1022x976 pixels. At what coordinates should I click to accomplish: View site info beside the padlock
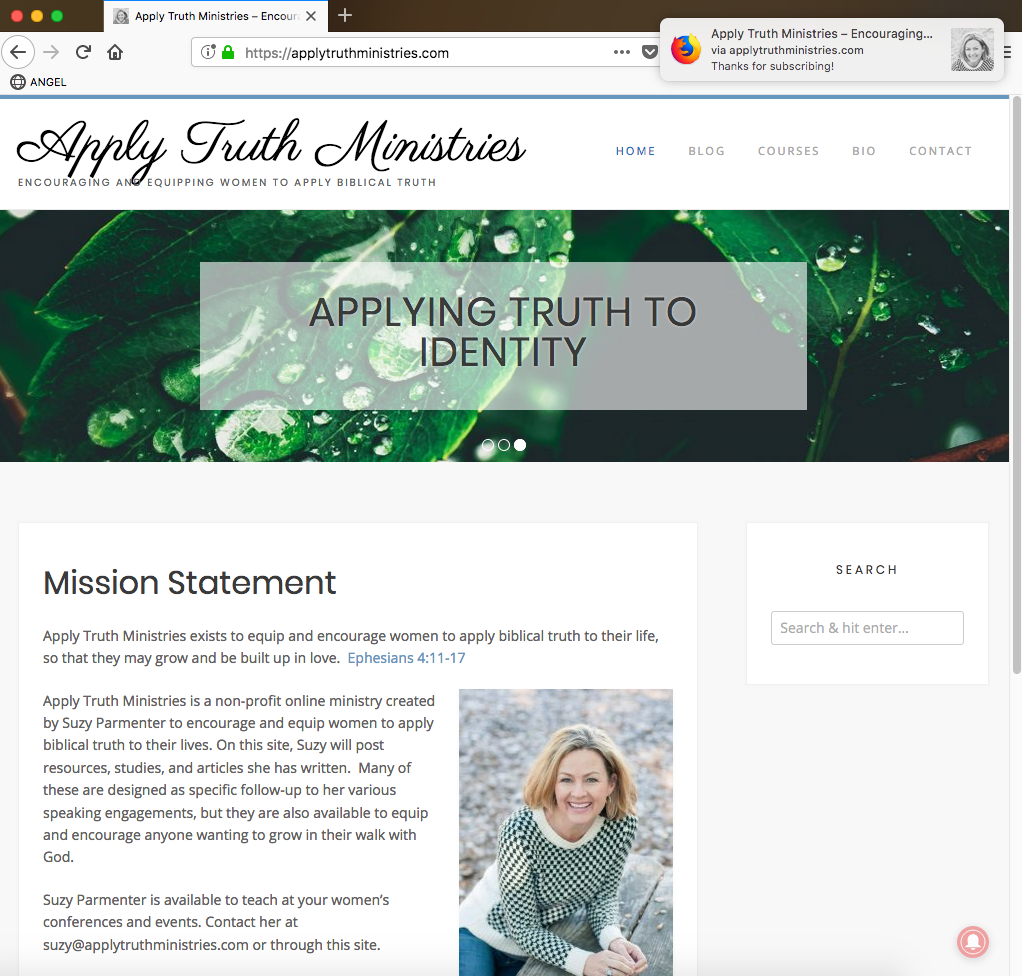point(208,52)
